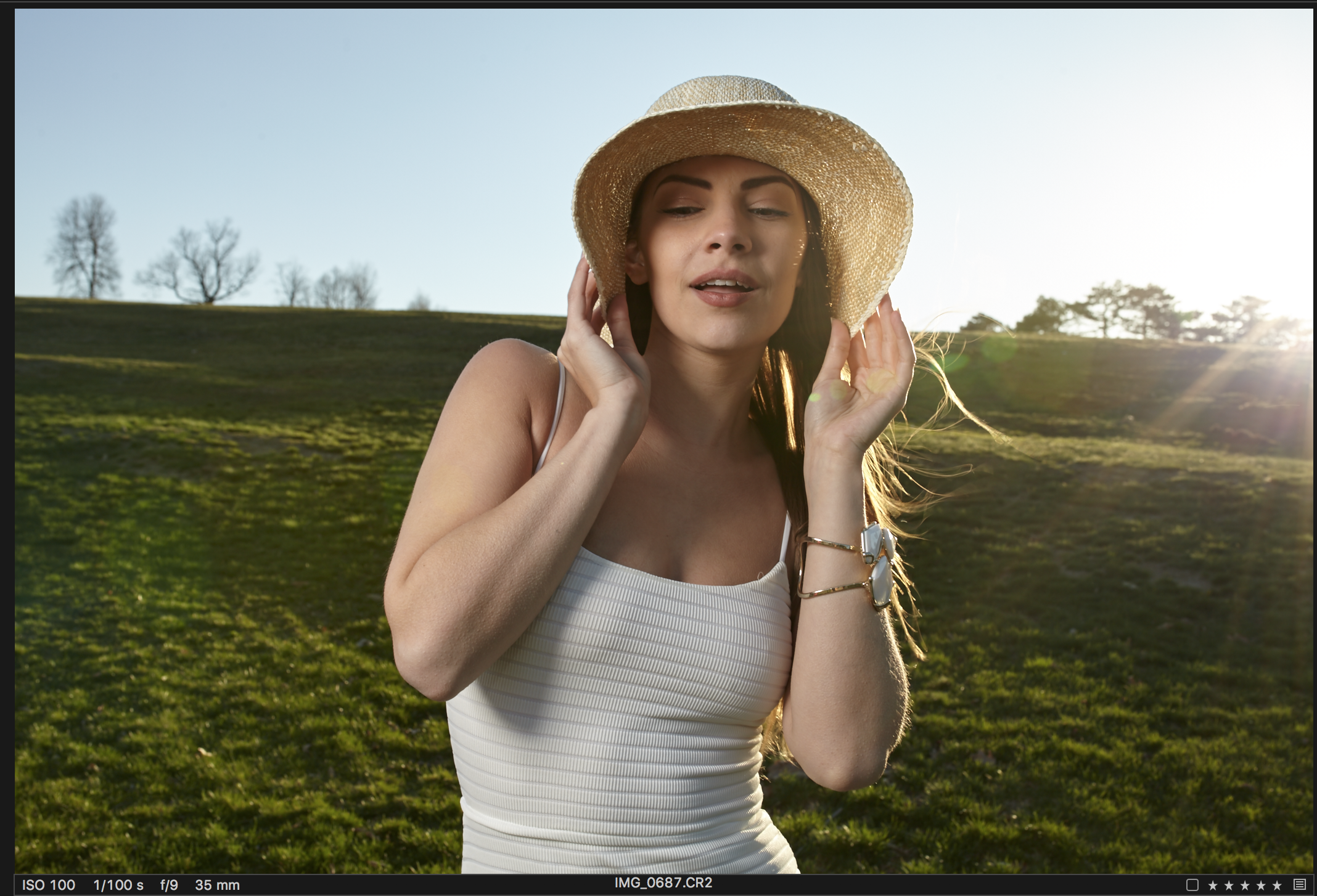Click the f/9 aperture readout
This screenshot has width=1317, height=896.
tap(169, 885)
